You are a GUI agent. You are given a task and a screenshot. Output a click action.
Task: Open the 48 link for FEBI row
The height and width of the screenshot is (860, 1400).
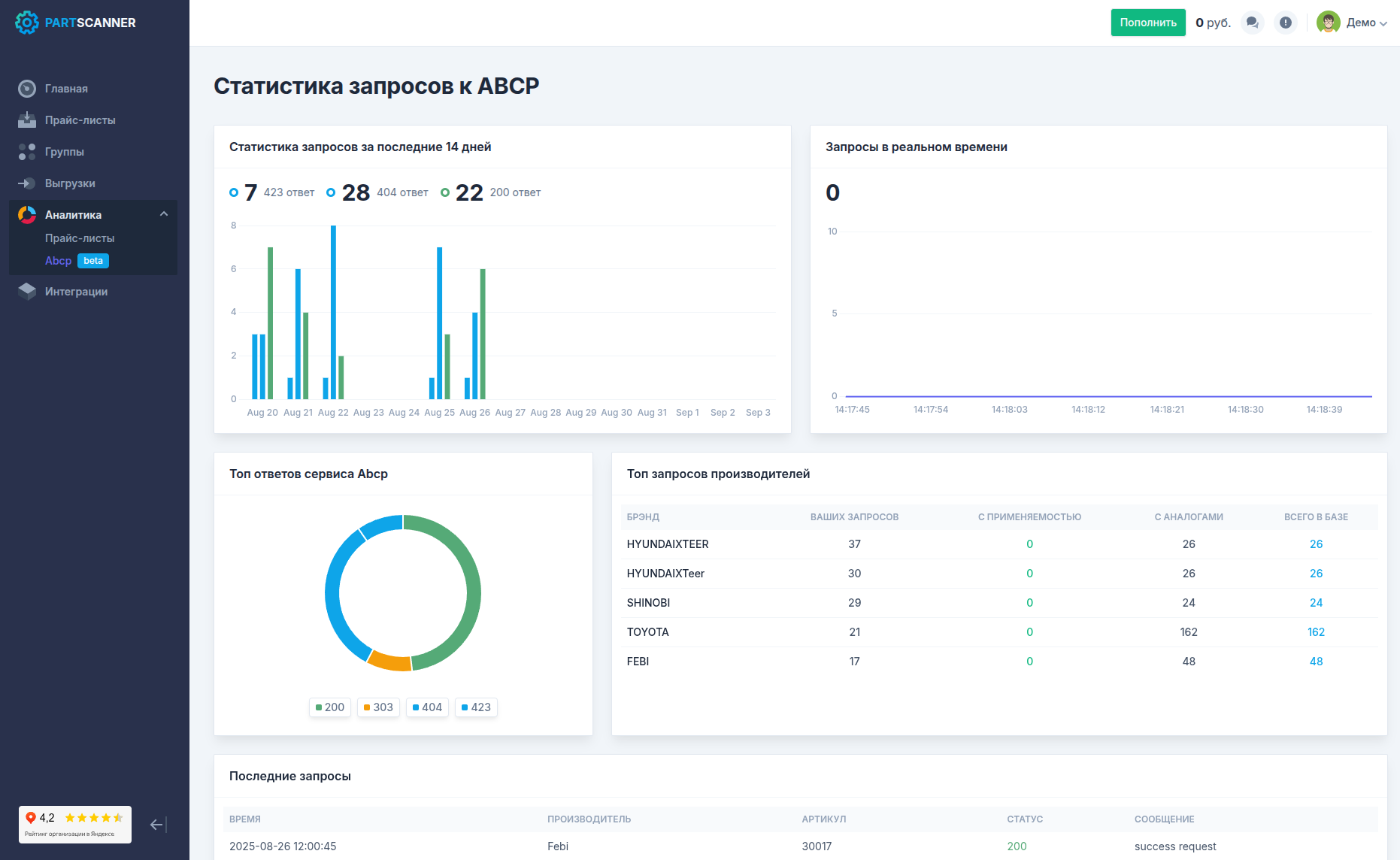(x=1316, y=662)
